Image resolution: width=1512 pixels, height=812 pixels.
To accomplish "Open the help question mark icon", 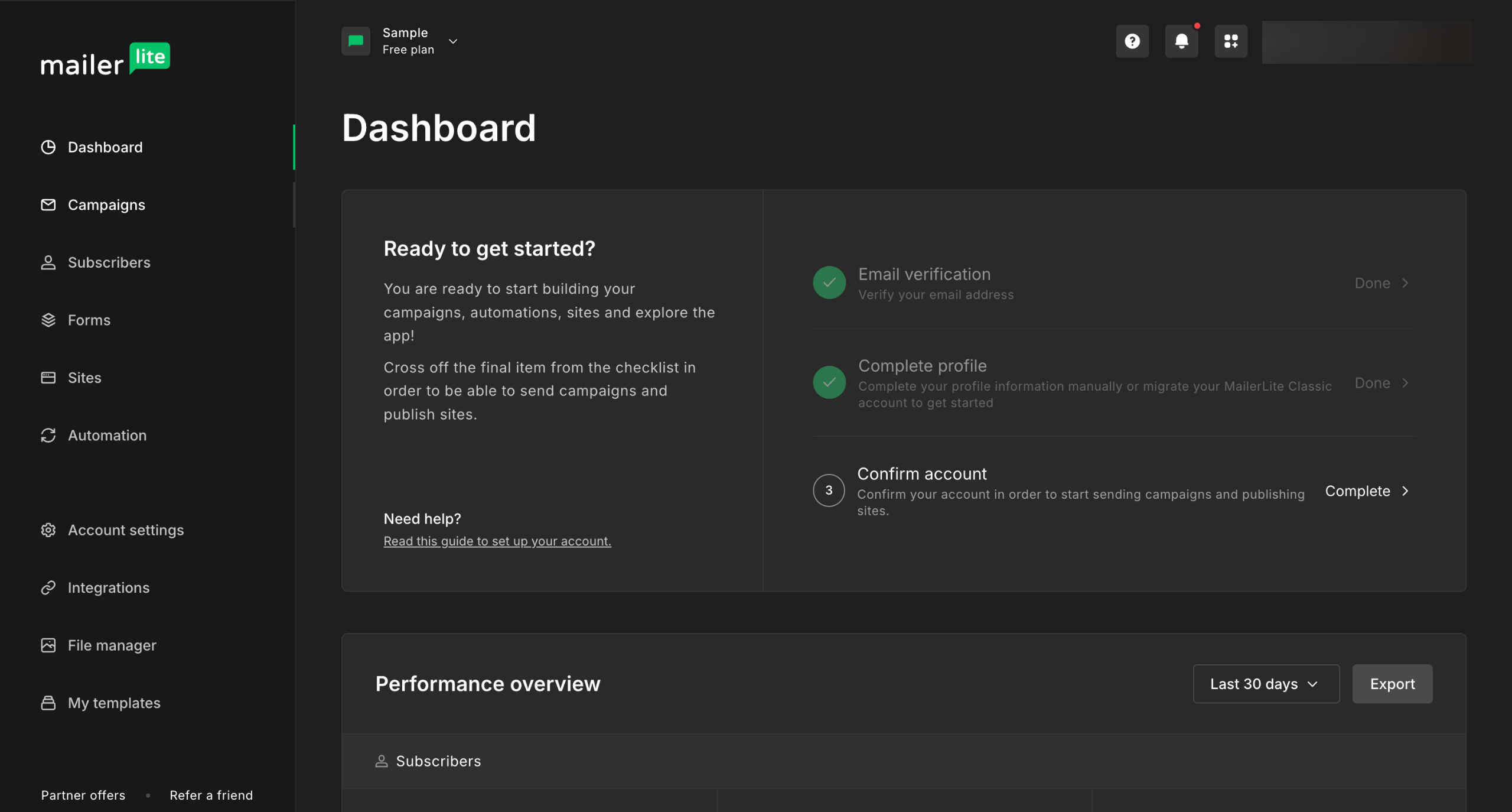I will click(x=1132, y=41).
